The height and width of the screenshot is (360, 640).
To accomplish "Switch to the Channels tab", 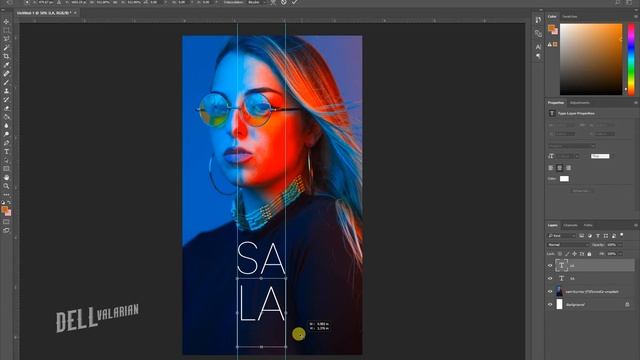I will pos(571,225).
